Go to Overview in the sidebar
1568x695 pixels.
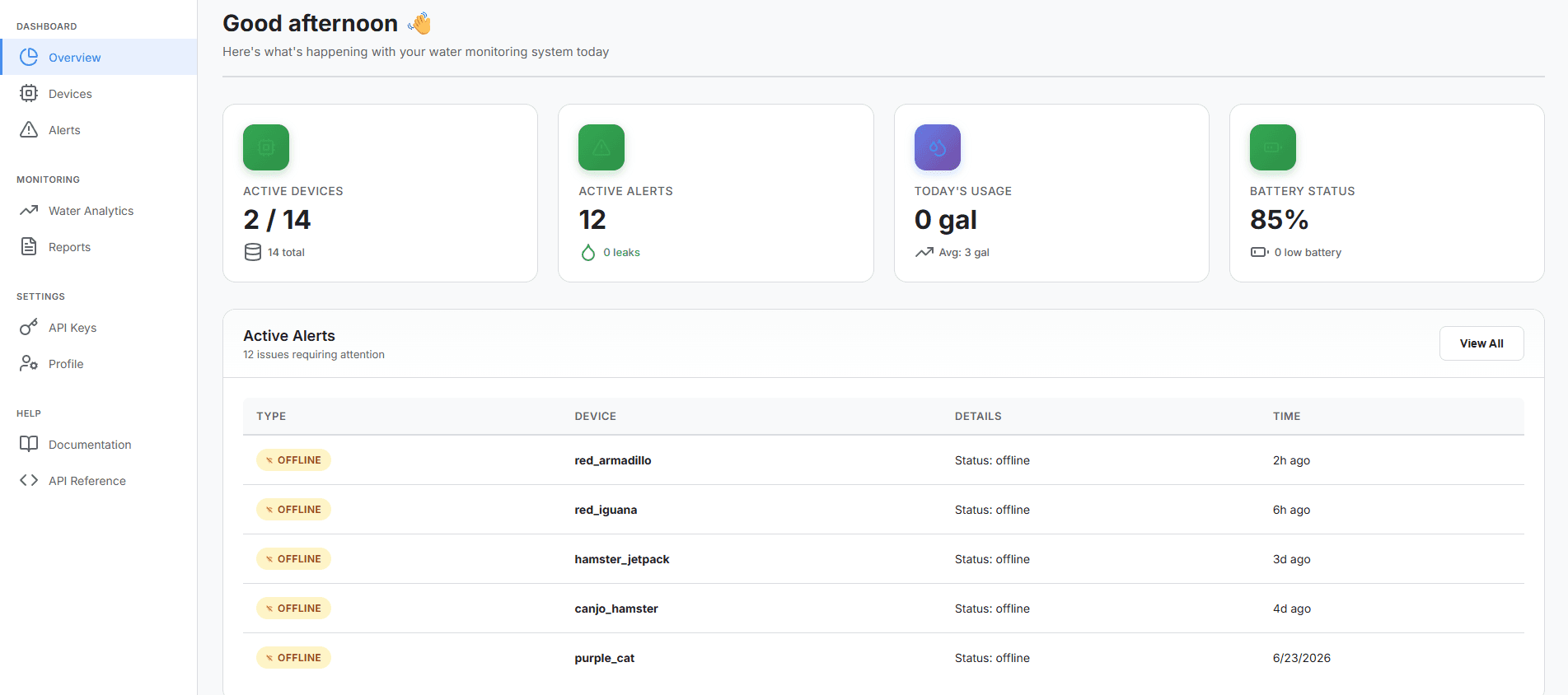tap(99, 57)
